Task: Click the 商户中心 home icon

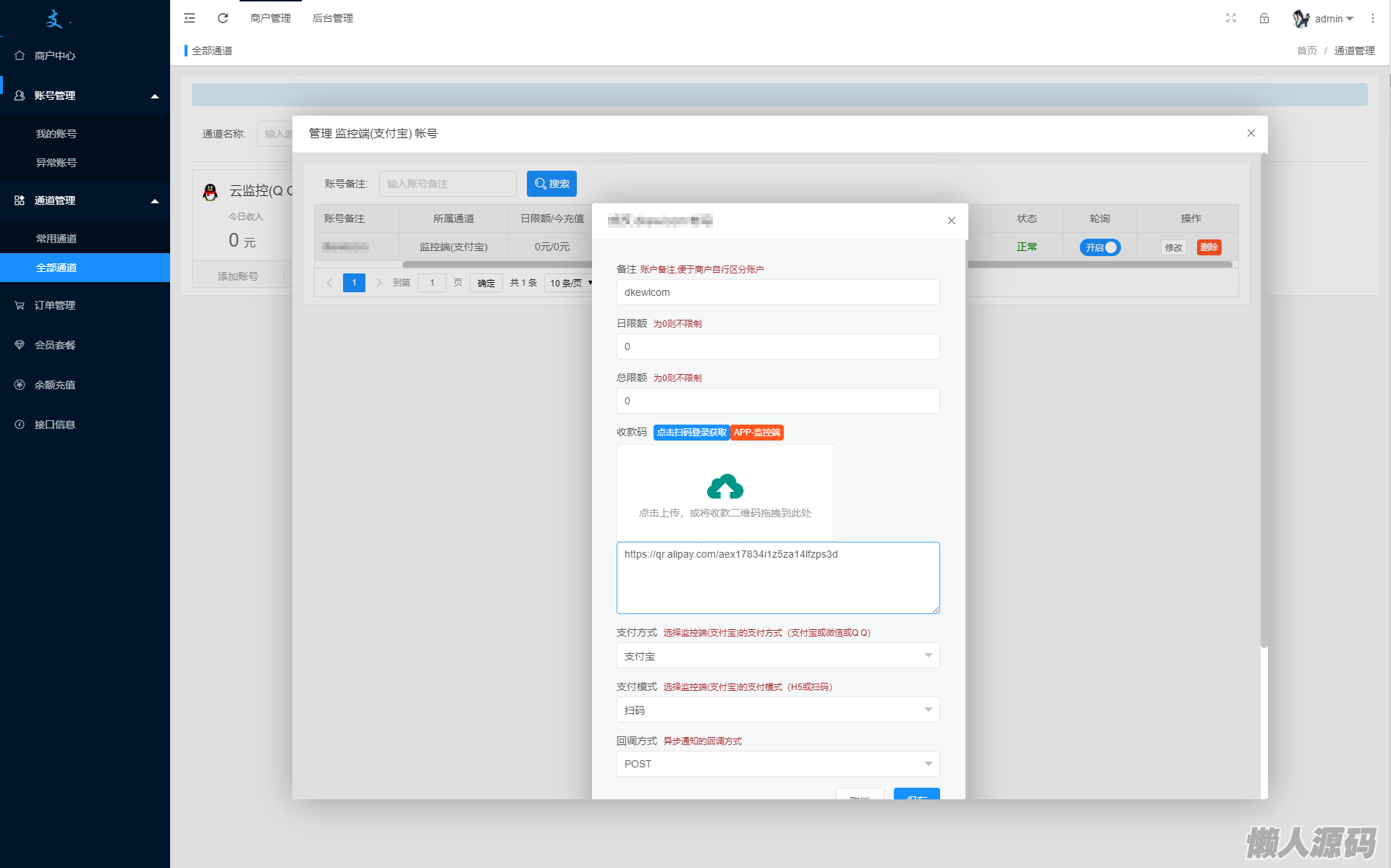Action: (x=20, y=56)
